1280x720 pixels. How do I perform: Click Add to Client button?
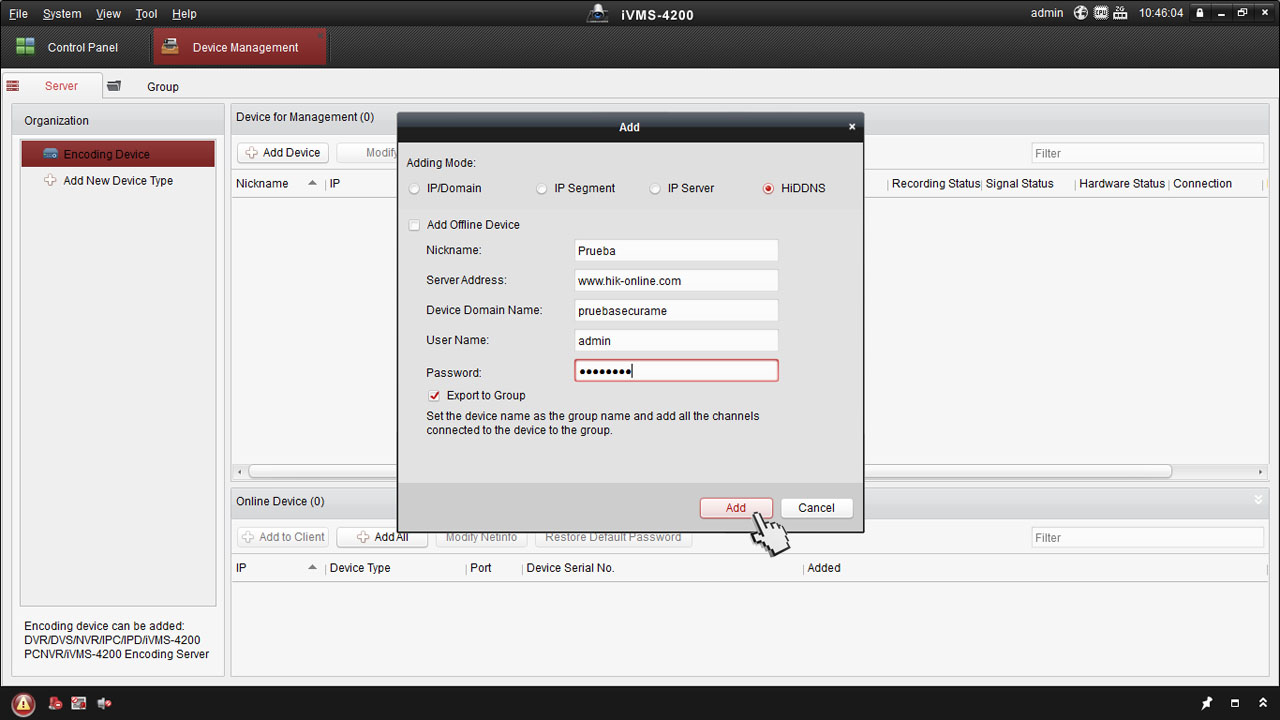click(283, 537)
